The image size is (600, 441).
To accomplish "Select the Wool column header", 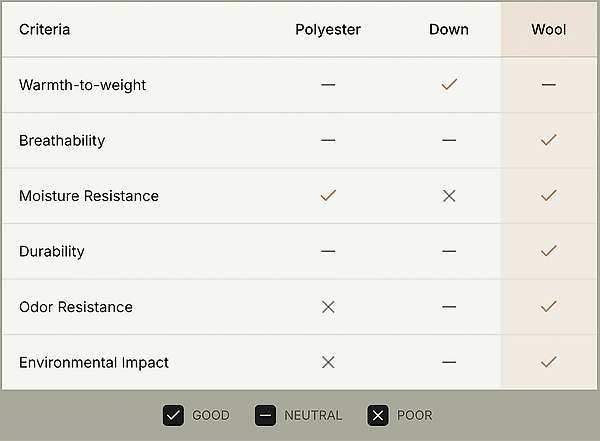I will click(548, 29).
